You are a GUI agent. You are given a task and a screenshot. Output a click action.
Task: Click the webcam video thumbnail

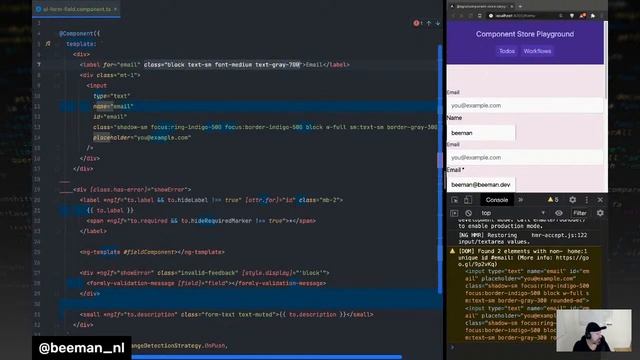click(x=593, y=331)
